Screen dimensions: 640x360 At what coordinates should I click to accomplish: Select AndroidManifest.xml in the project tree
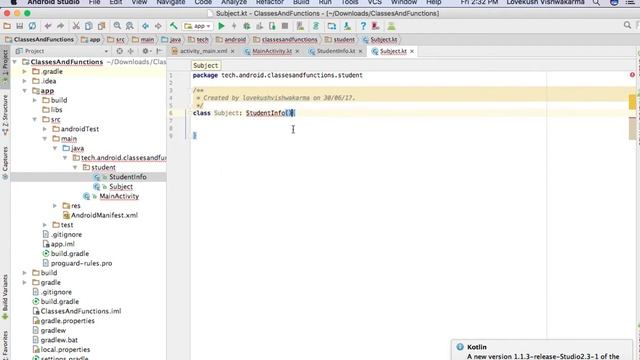[104, 215]
